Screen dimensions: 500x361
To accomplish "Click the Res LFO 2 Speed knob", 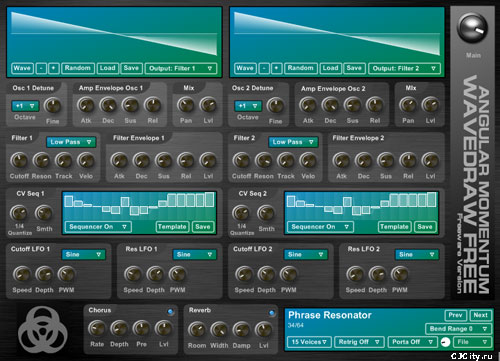I will (355, 275).
